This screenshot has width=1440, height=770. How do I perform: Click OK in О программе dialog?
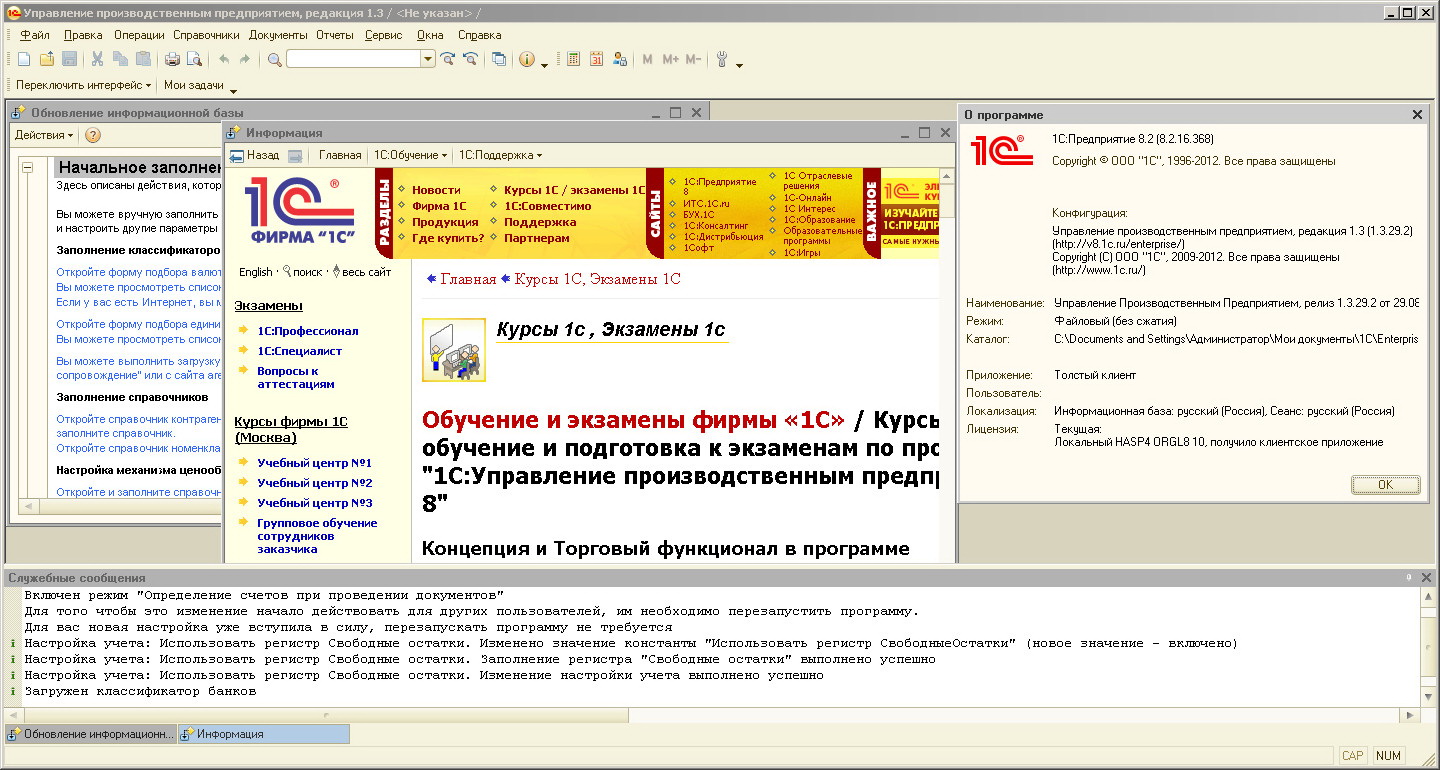(1385, 484)
